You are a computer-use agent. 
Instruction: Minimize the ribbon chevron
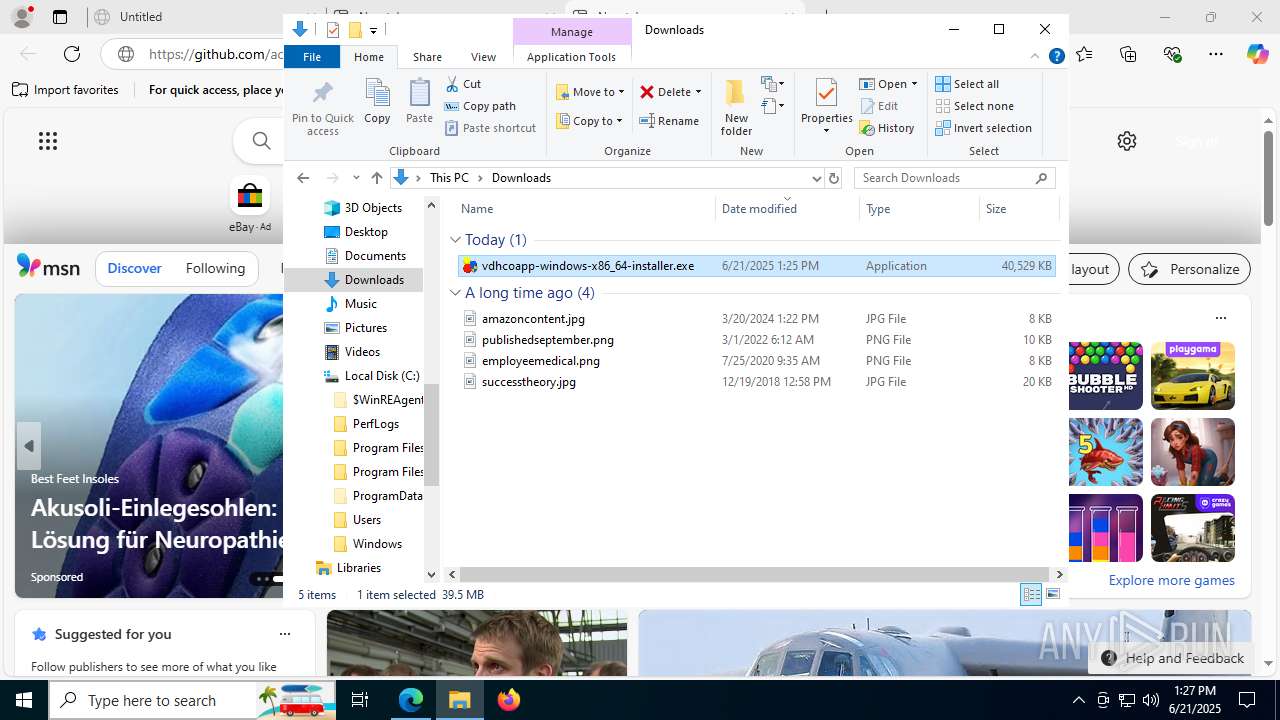1035,57
